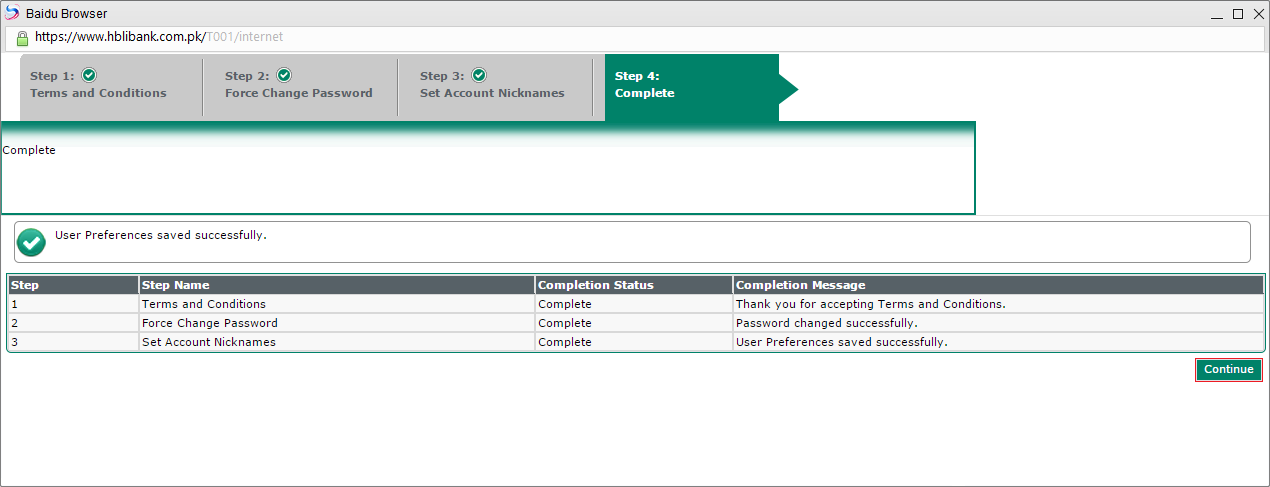The width and height of the screenshot is (1270, 487).
Task: Click the 'Step Name' column header
Action: click(337, 285)
